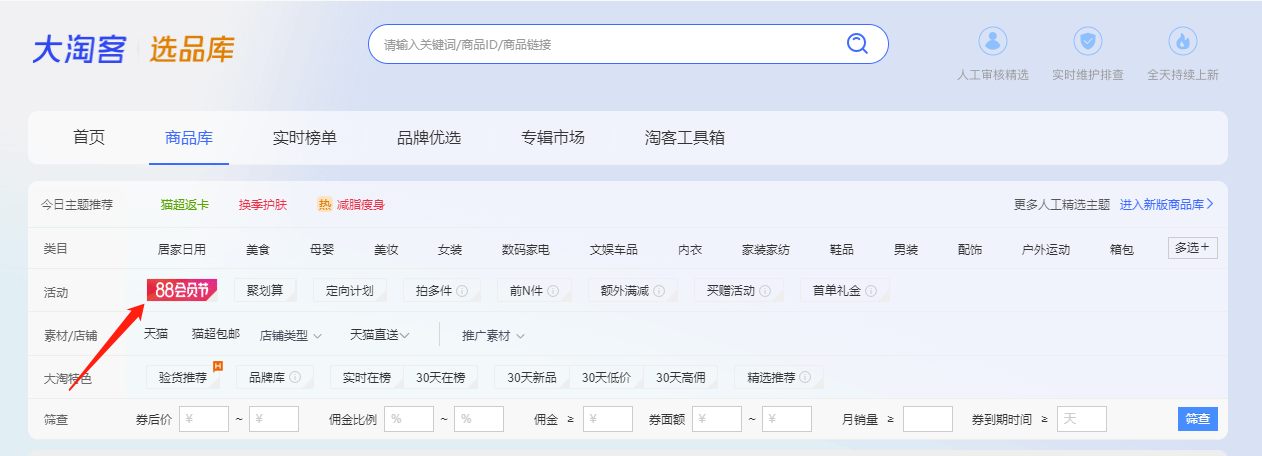Viewport: 1262px width, 456px height.
Task: Follow the 进入新版商品库 link
Action: click(1166, 204)
